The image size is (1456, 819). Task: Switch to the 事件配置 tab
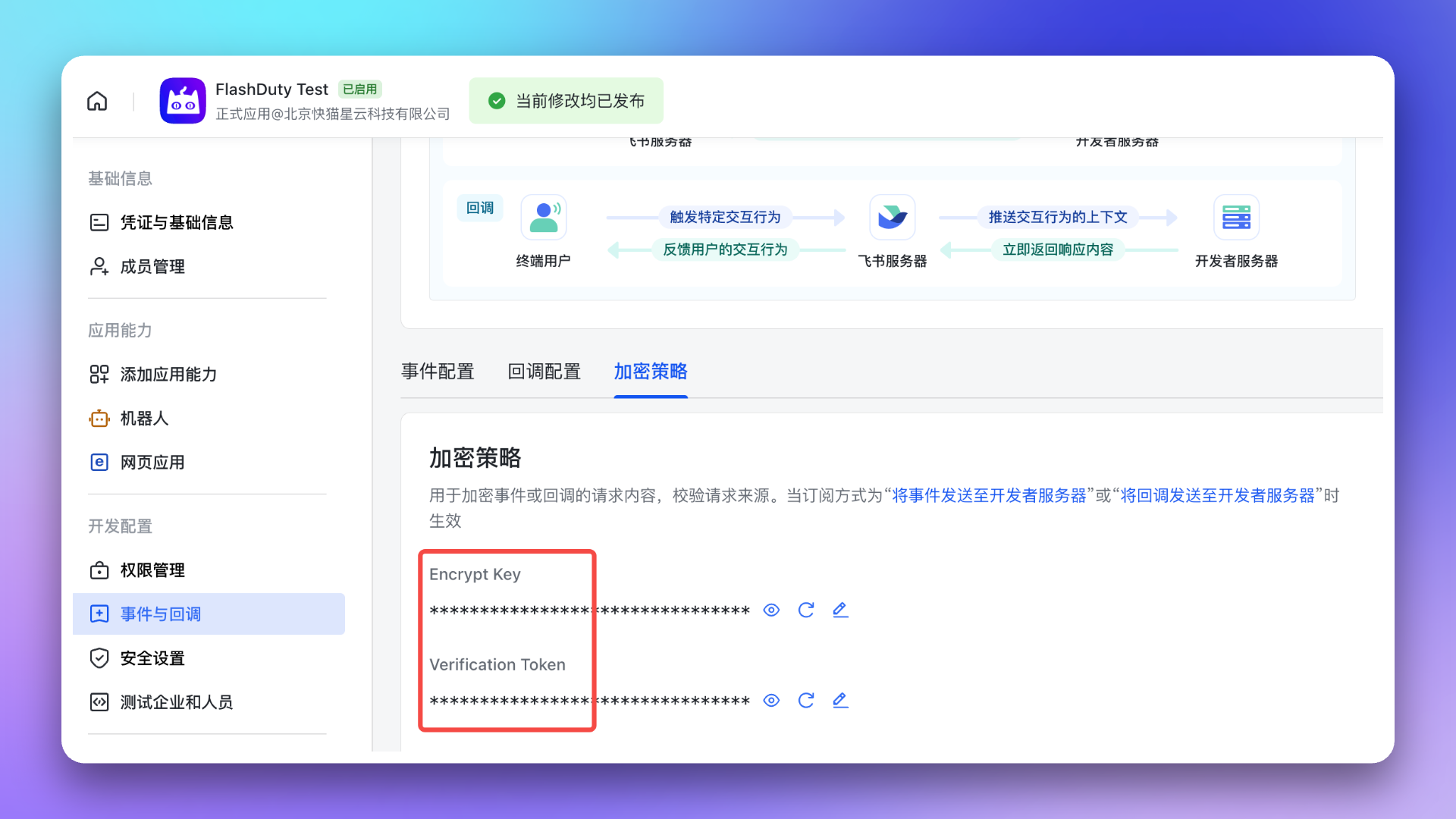438,372
